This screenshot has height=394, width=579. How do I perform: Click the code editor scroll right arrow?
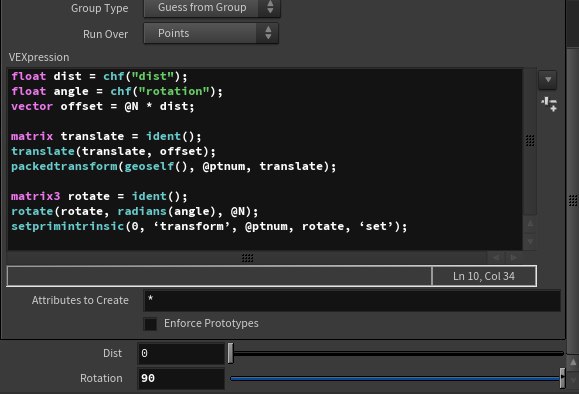tap(514, 257)
